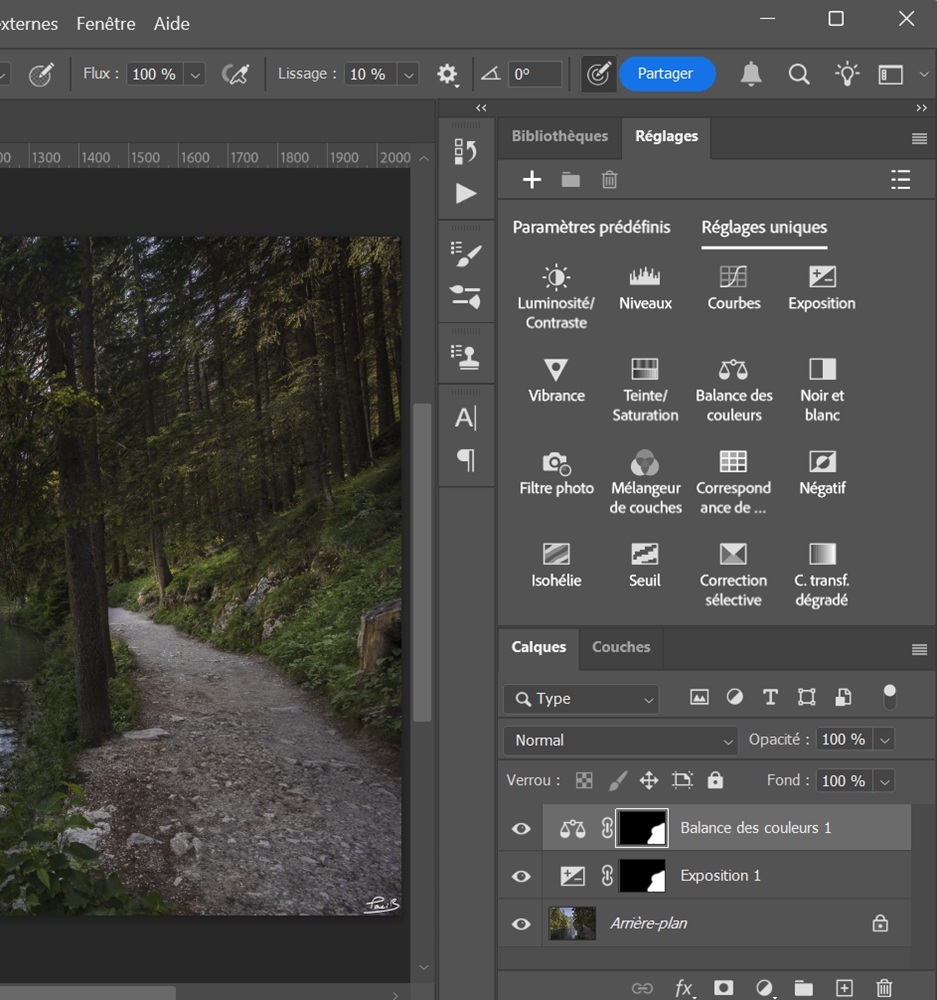Screen dimensions: 937x1000
Task: Toggle lock transparent pixels
Action: 584,780
